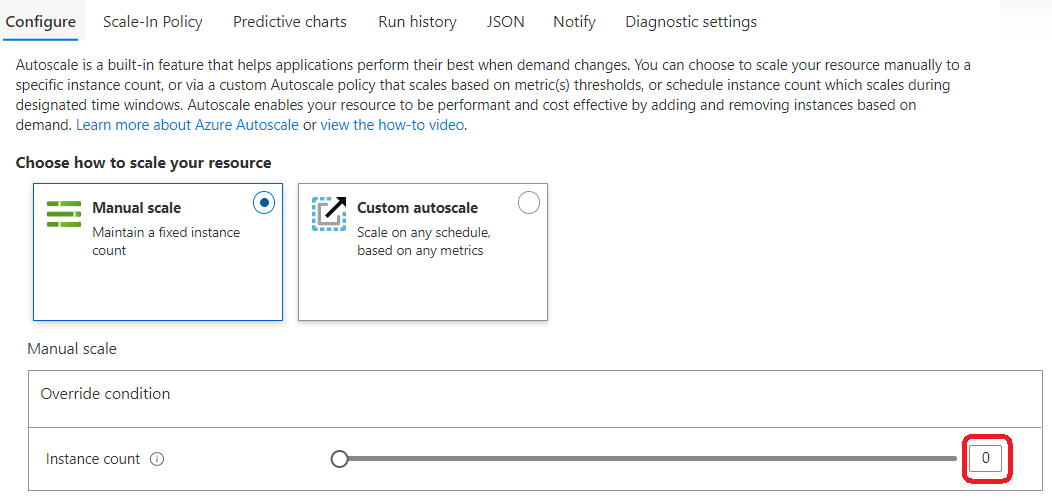Viewport: 1052px width, 501px height.
Task: Open Learn more about Azure Autoscale link
Action: click(187, 125)
